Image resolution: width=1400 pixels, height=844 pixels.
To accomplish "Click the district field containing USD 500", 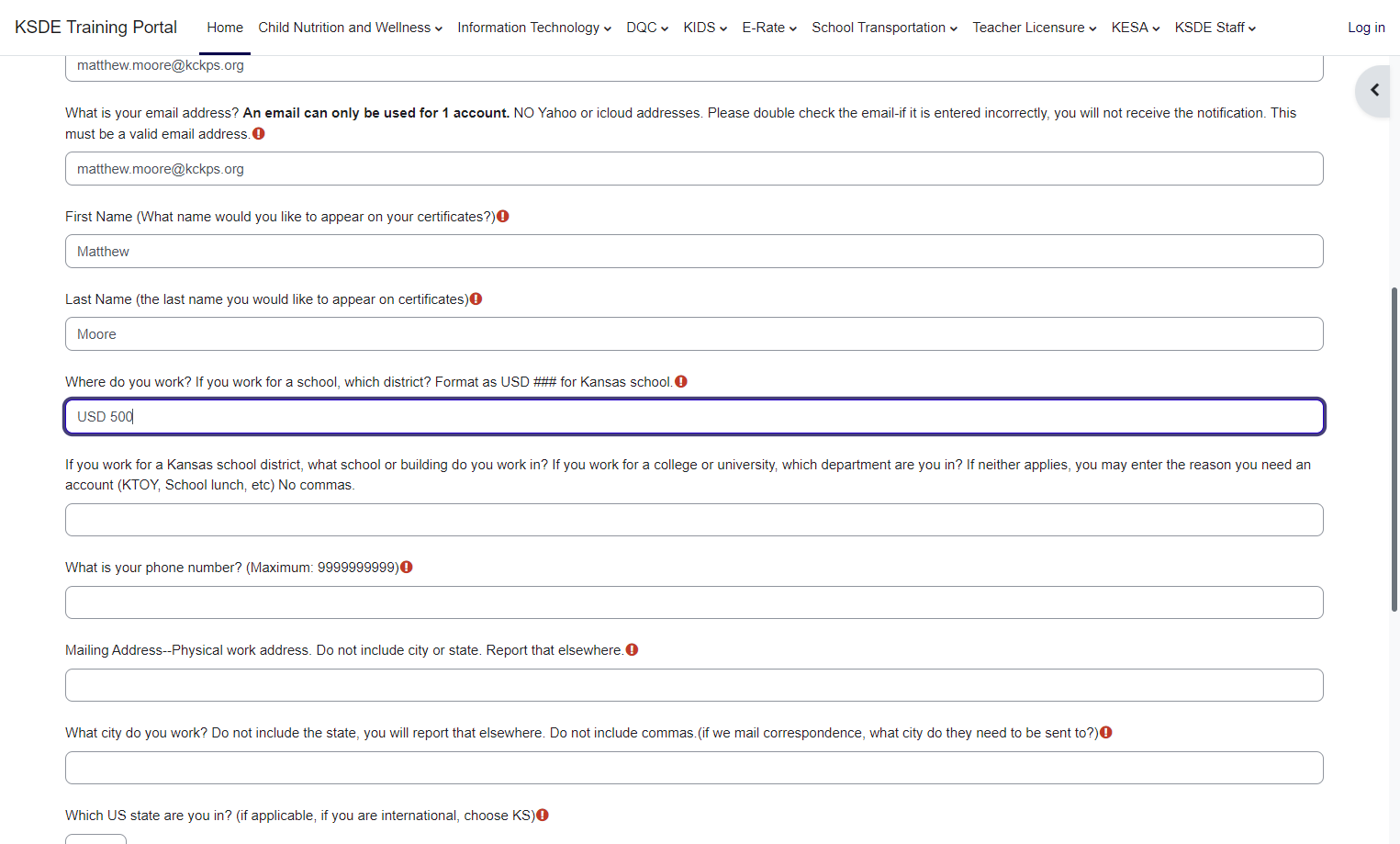I will [x=694, y=417].
